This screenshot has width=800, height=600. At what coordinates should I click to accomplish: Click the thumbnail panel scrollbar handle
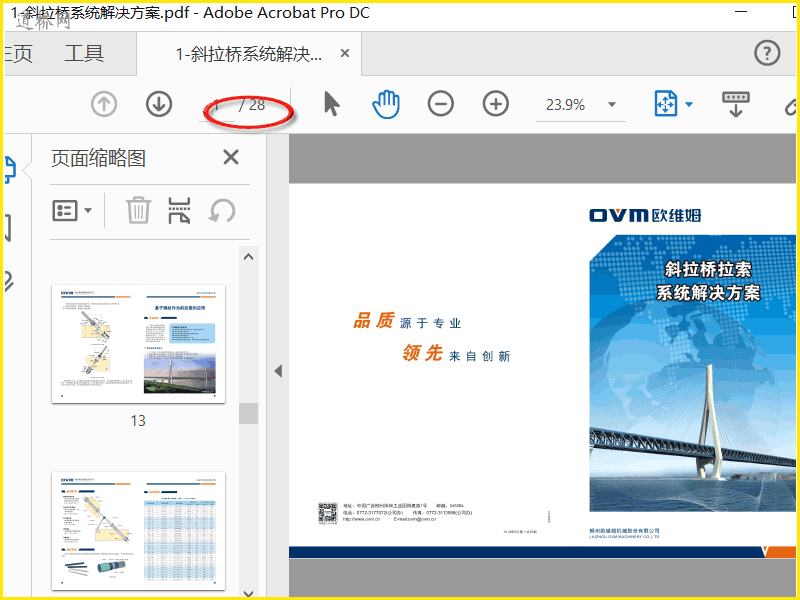(x=248, y=413)
